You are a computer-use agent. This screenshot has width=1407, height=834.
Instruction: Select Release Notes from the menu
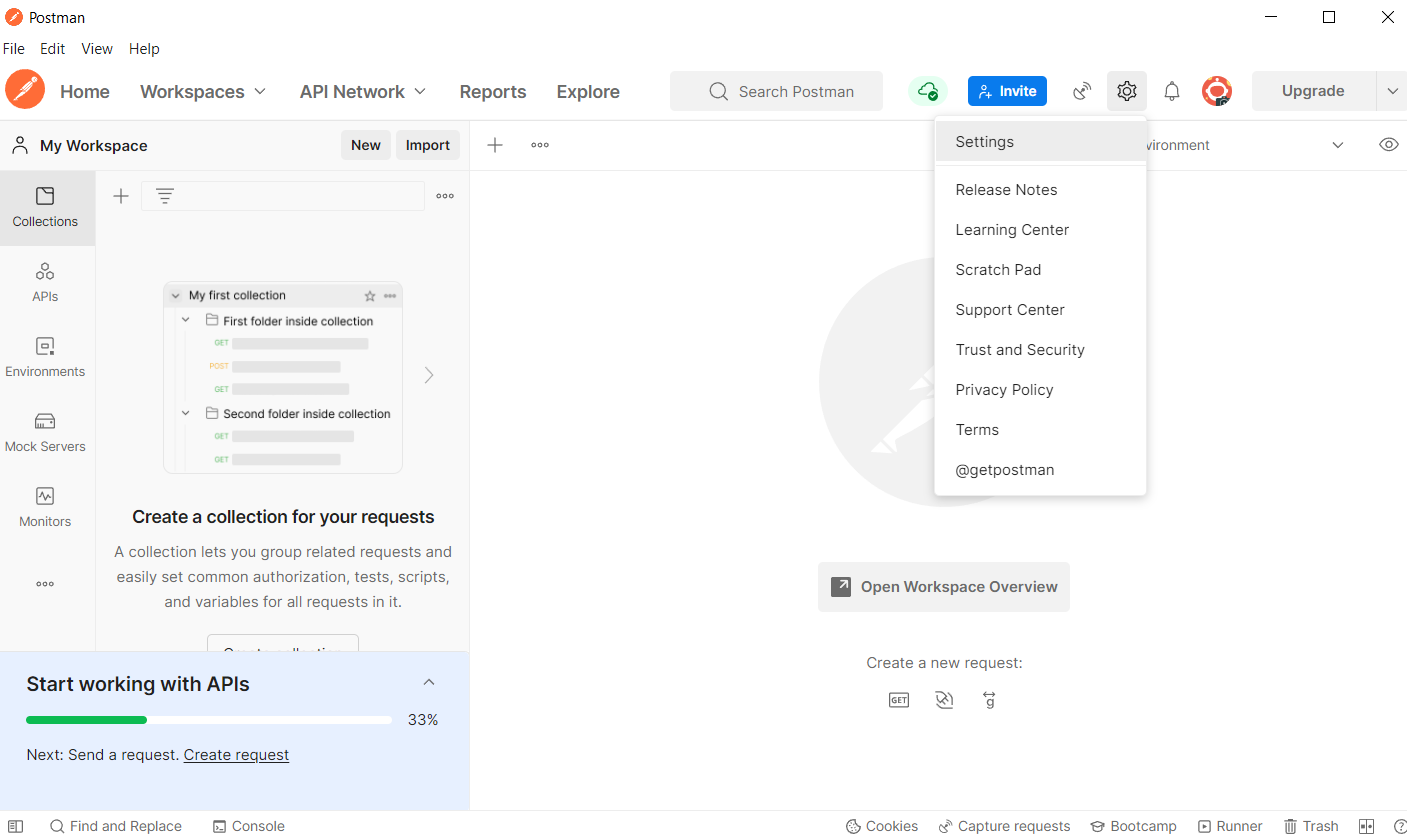pyautogui.click(x=1040, y=190)
